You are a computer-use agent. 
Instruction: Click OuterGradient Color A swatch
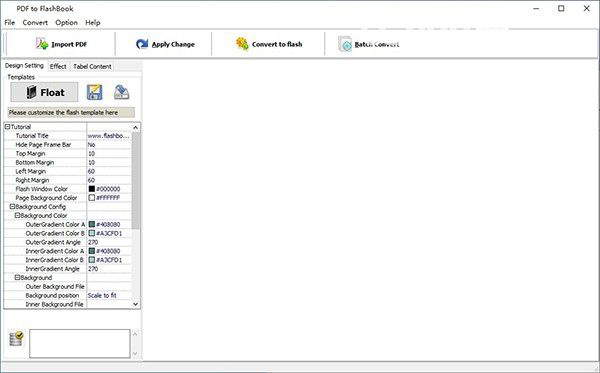[92, 224]
